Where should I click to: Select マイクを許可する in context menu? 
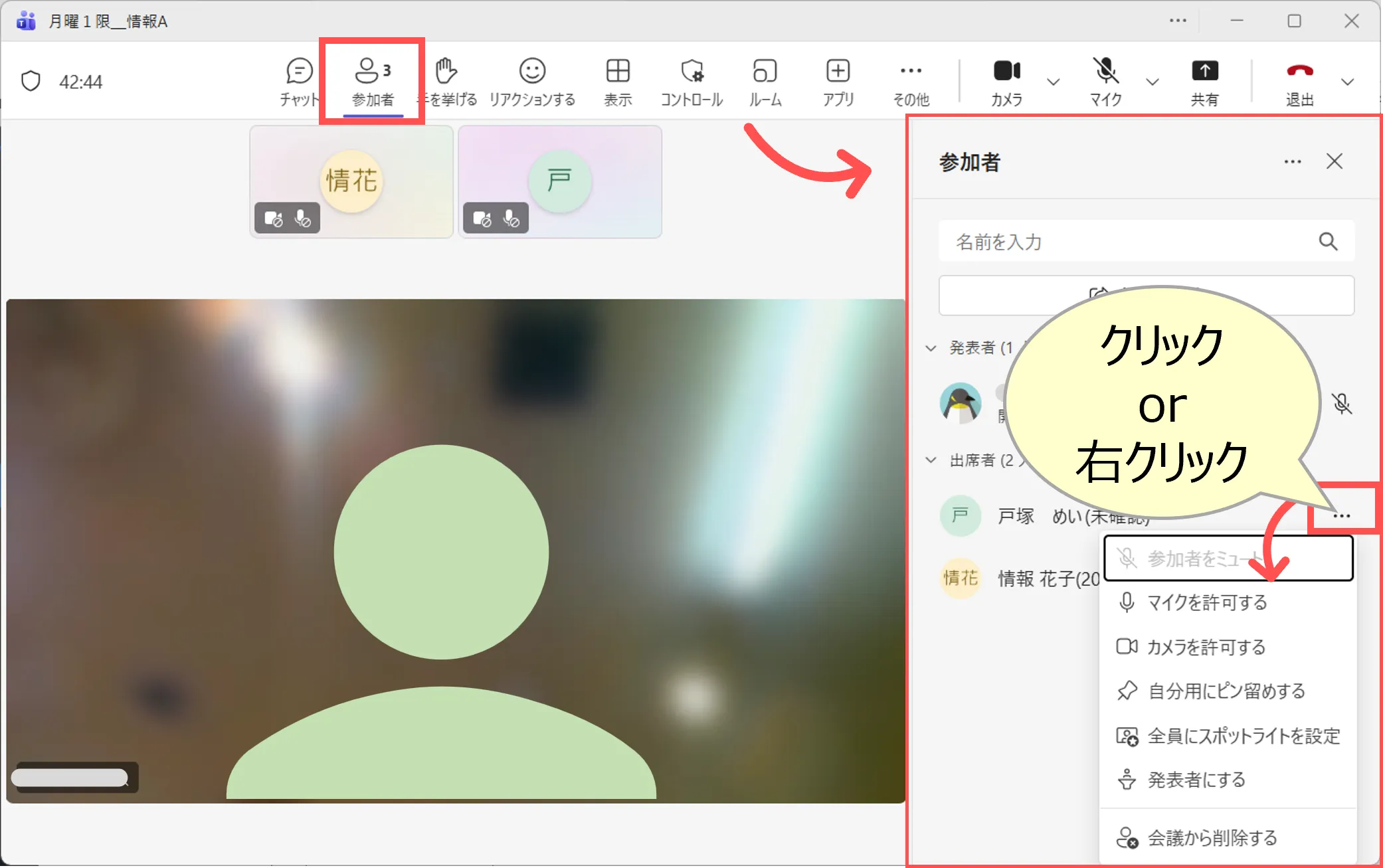pos(1206,602)
